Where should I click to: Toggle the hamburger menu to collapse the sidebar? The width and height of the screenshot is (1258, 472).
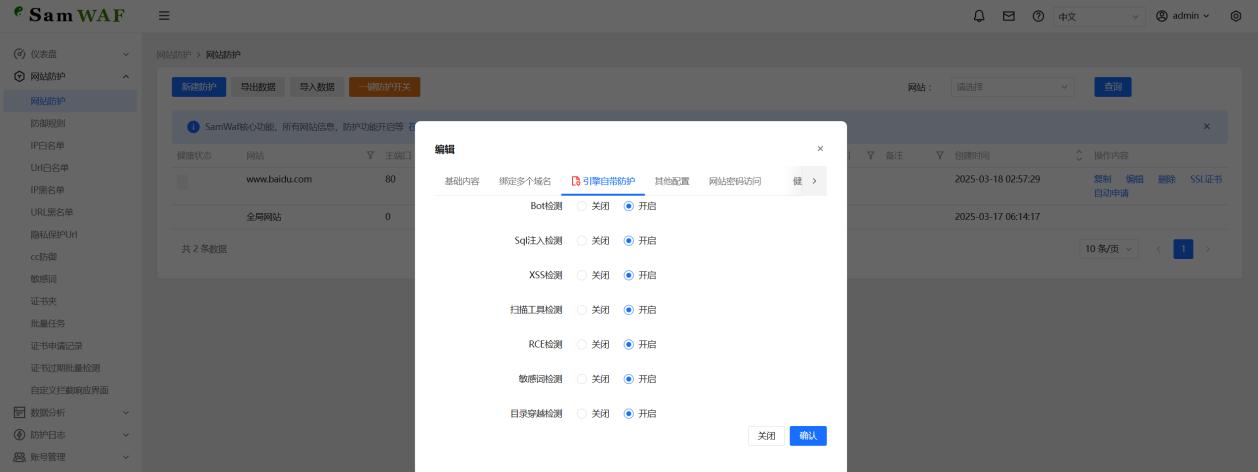[164, 16]
